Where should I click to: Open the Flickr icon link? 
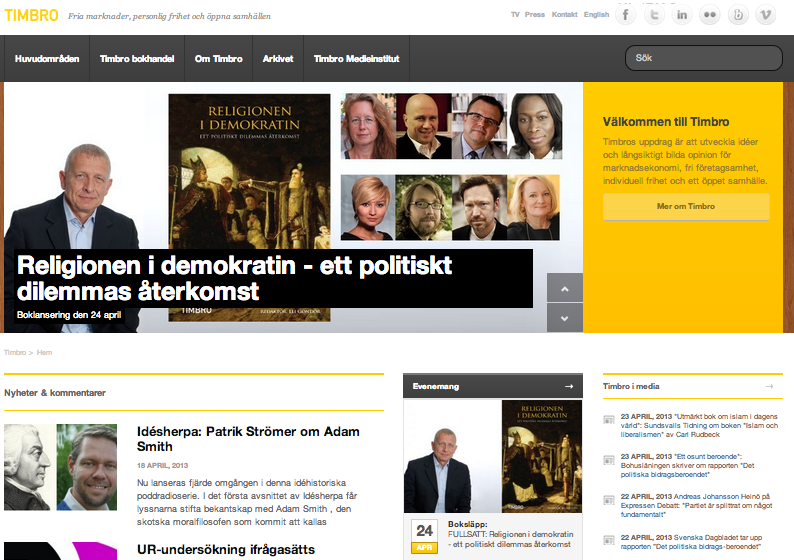point(710,15)
